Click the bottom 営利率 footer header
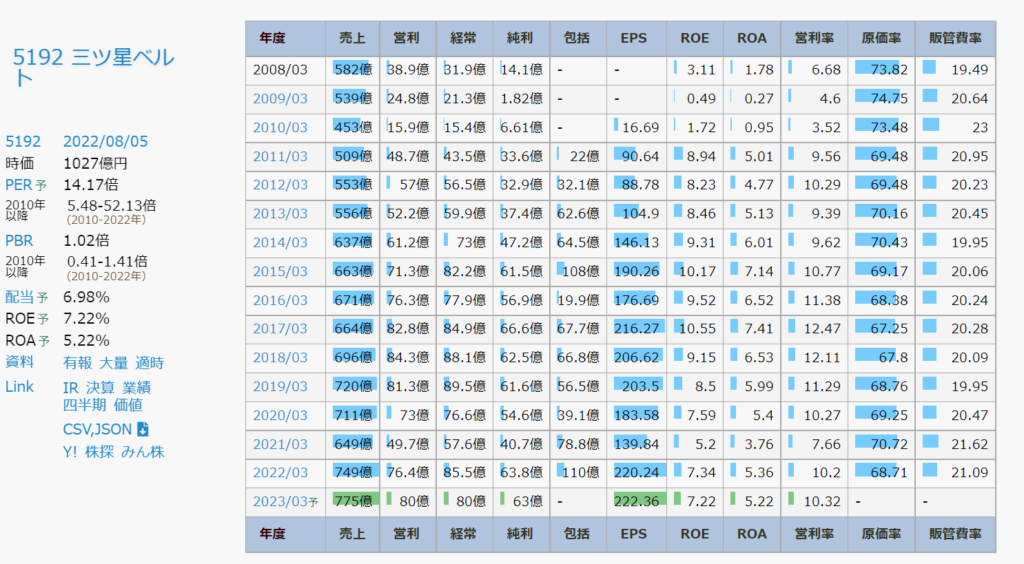This screenshot has height=564, width=1024. tap(814, 534)
